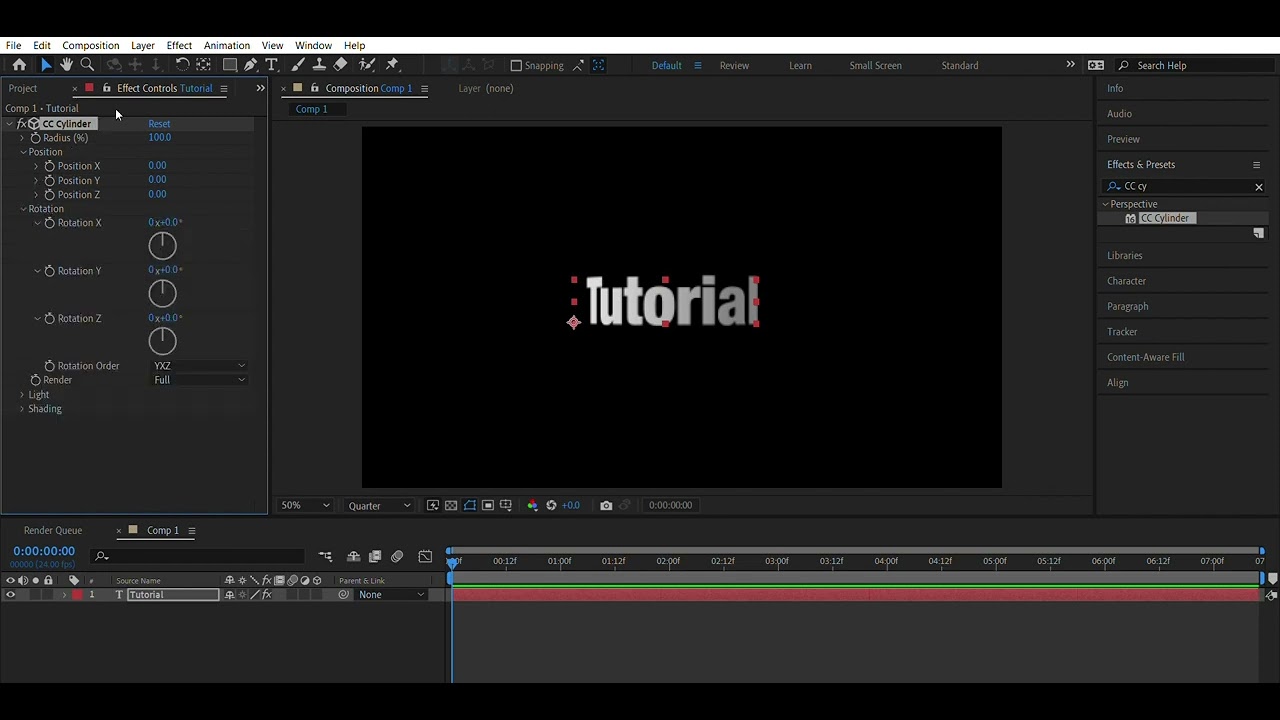The image size is (1280, 720).
Task: Select the Selection arrow tool
Action: click(x=46, y=65)
